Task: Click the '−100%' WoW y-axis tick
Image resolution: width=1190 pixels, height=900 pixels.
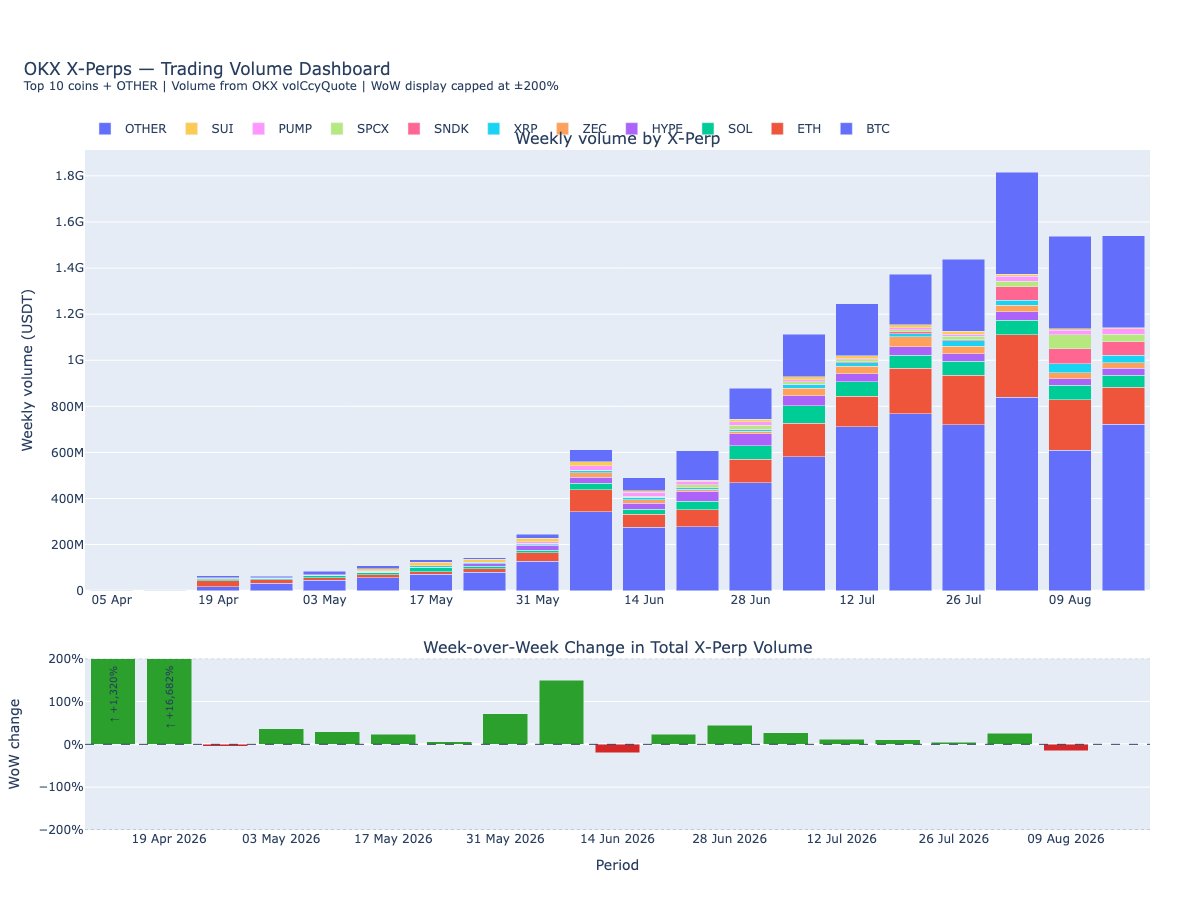Action: coord(61,787)
